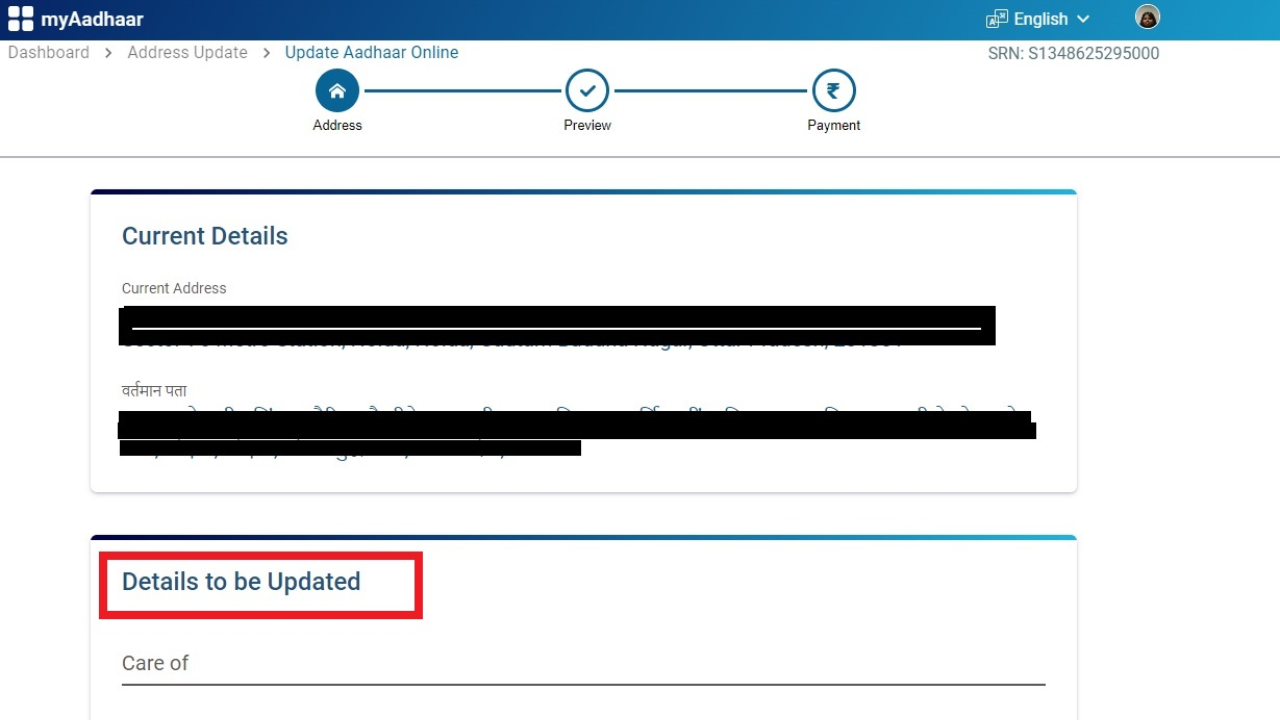
Task: Click the Current Details heading
Action: 205,236
